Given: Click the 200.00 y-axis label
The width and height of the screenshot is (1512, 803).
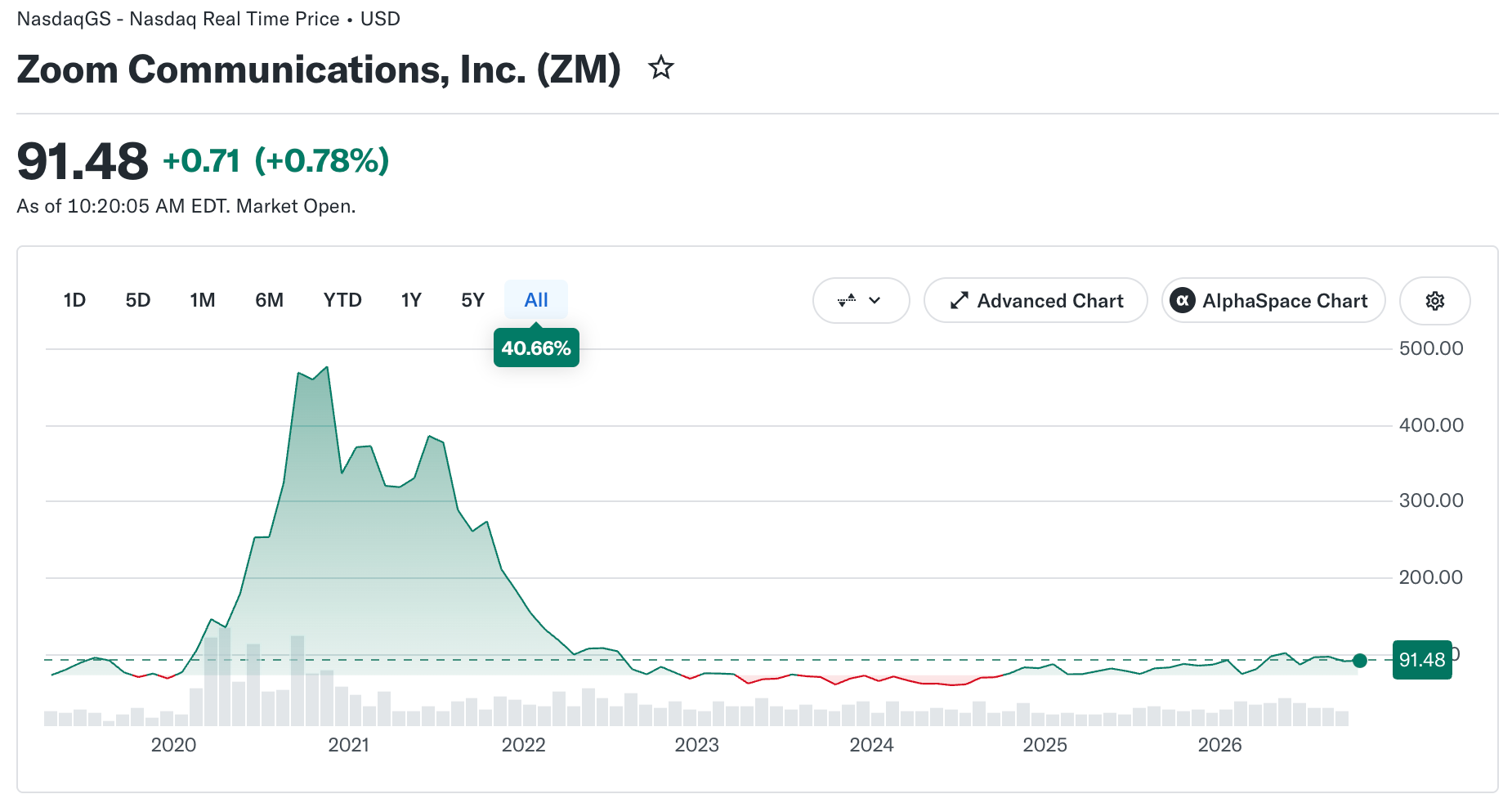Looking at the screenshot, I should 1431,577.
